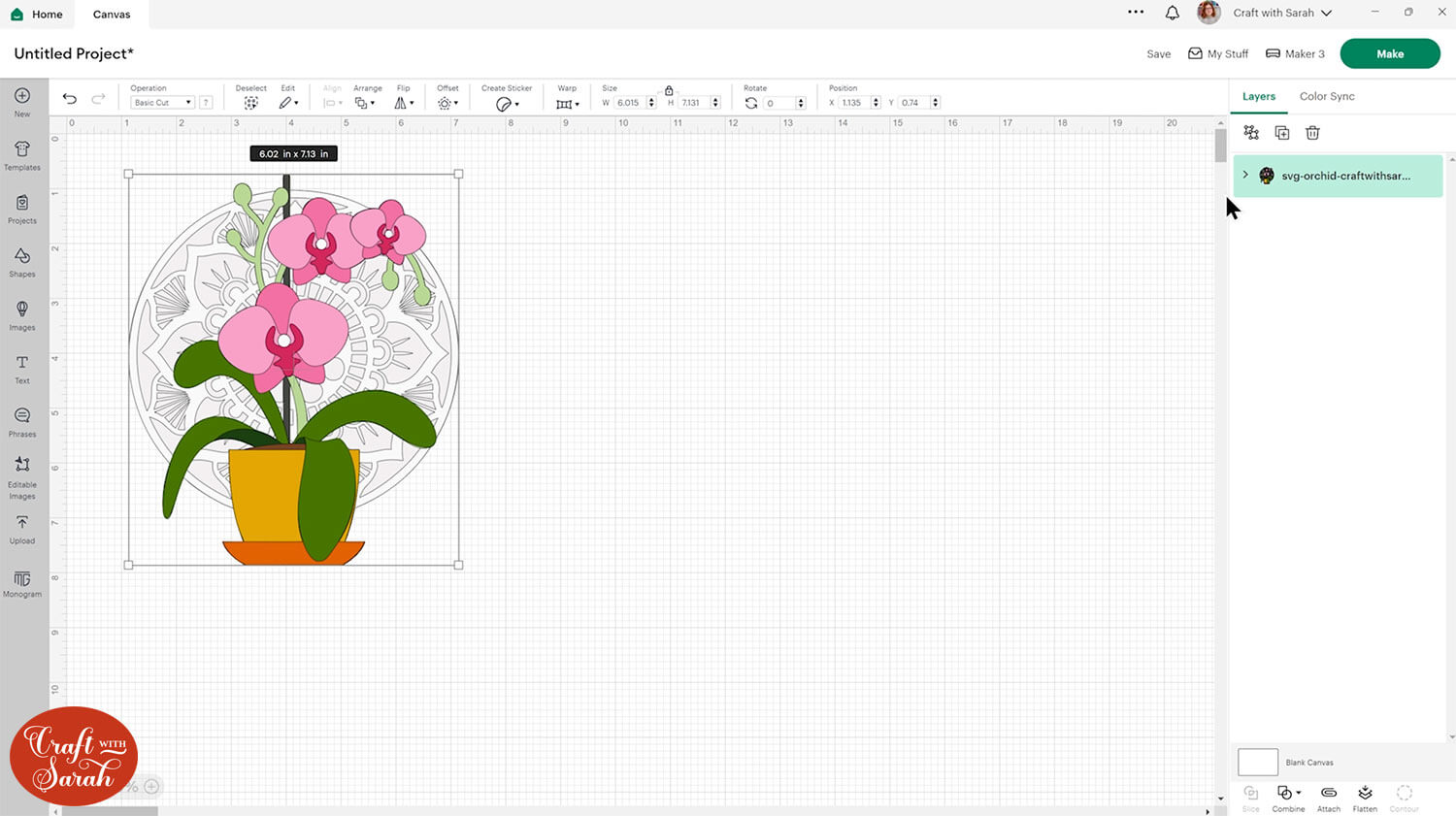Open the Shapes panel in left sidebar

[x=22, y=261]
